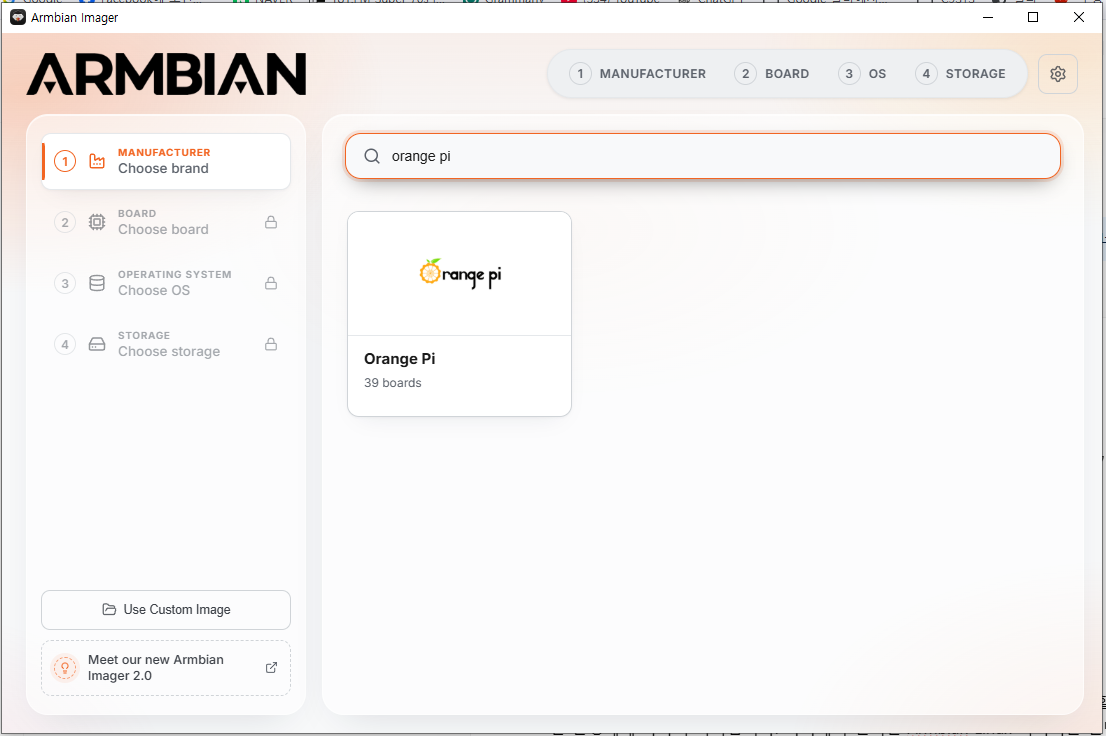1106x736 pixels.
Task: Open Meet our new Armbian Imager 2.0 link
Action: (x=166, y=668)
